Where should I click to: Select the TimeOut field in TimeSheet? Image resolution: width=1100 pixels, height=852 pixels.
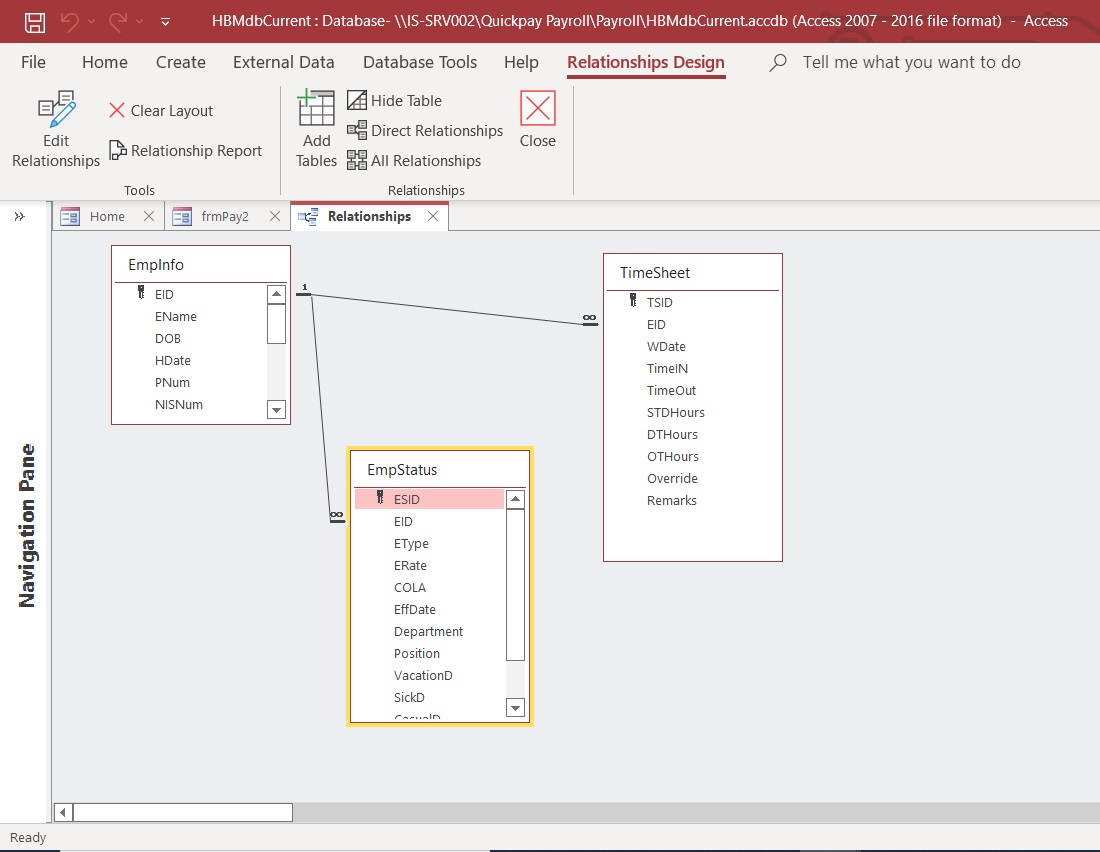click(x=671, y=390)
